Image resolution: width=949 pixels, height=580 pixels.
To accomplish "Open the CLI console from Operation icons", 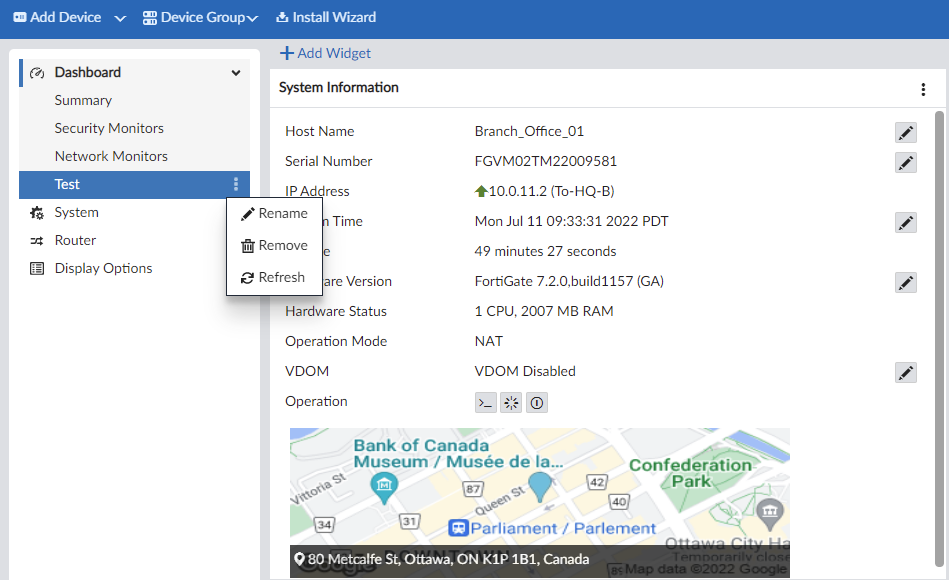I will click(486, 402).
